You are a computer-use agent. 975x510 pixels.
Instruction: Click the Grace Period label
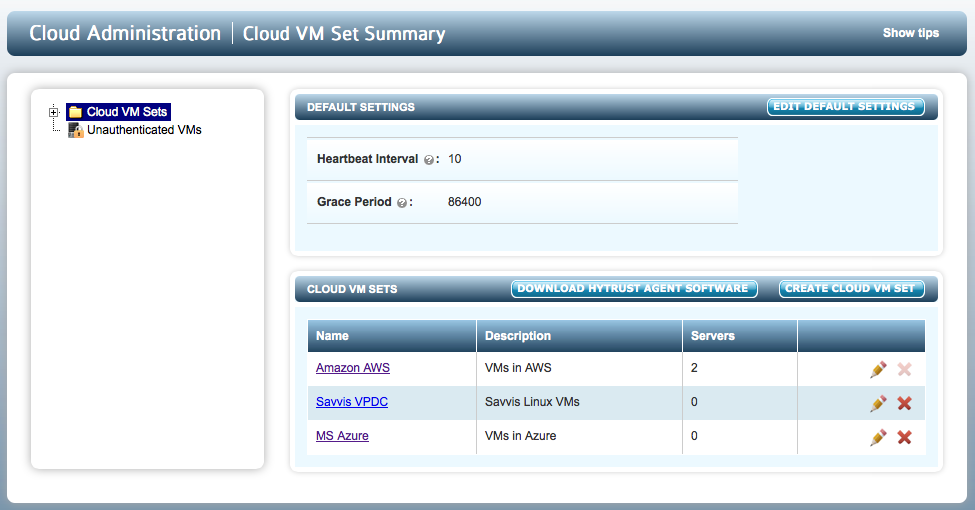(354, 202)
